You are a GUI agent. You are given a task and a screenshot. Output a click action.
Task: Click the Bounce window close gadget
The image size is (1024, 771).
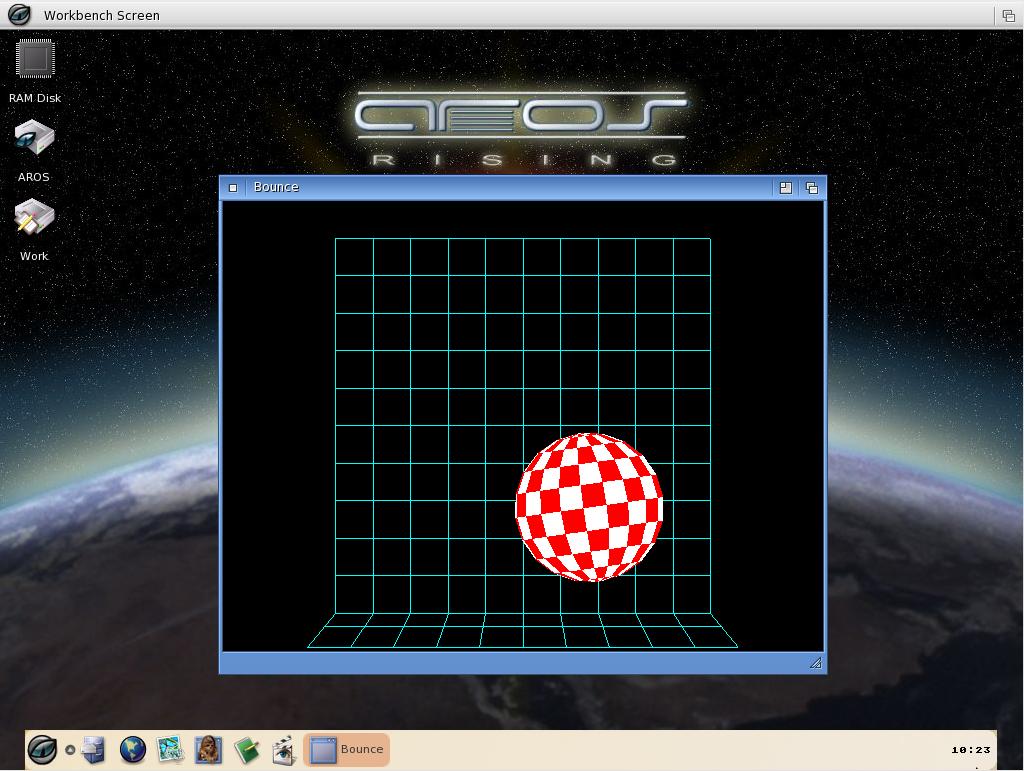pos(233,188)
